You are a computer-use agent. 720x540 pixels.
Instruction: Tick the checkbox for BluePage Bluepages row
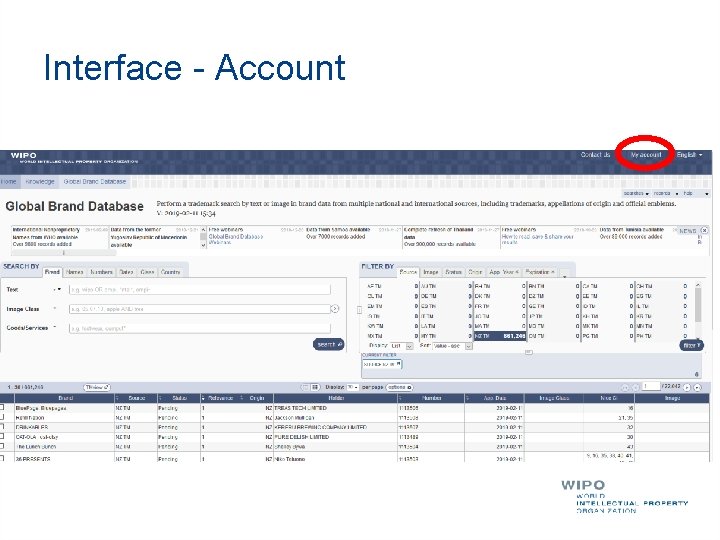[x=2, y=407]
